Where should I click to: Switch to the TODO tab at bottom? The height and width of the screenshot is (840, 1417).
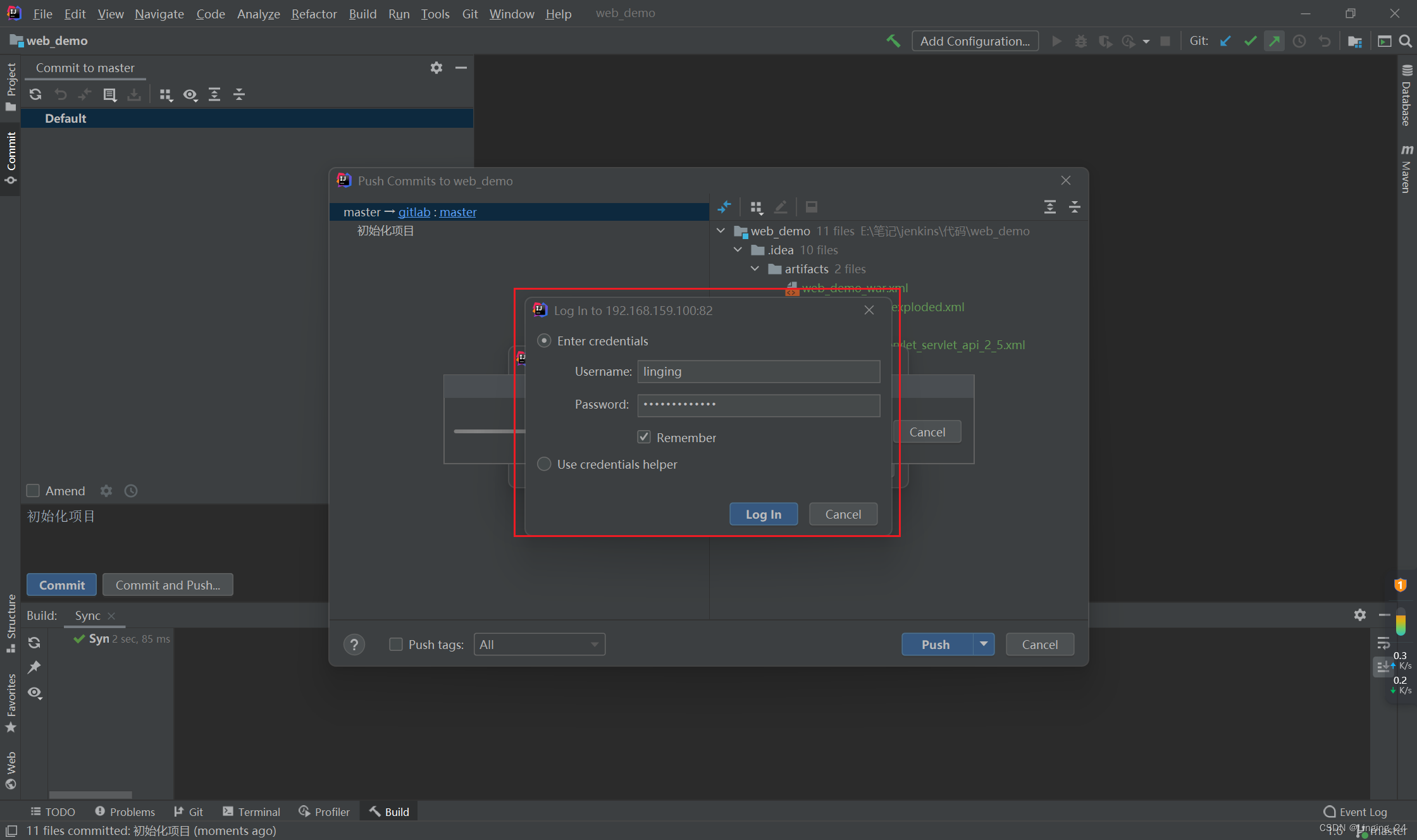(53, 811)
